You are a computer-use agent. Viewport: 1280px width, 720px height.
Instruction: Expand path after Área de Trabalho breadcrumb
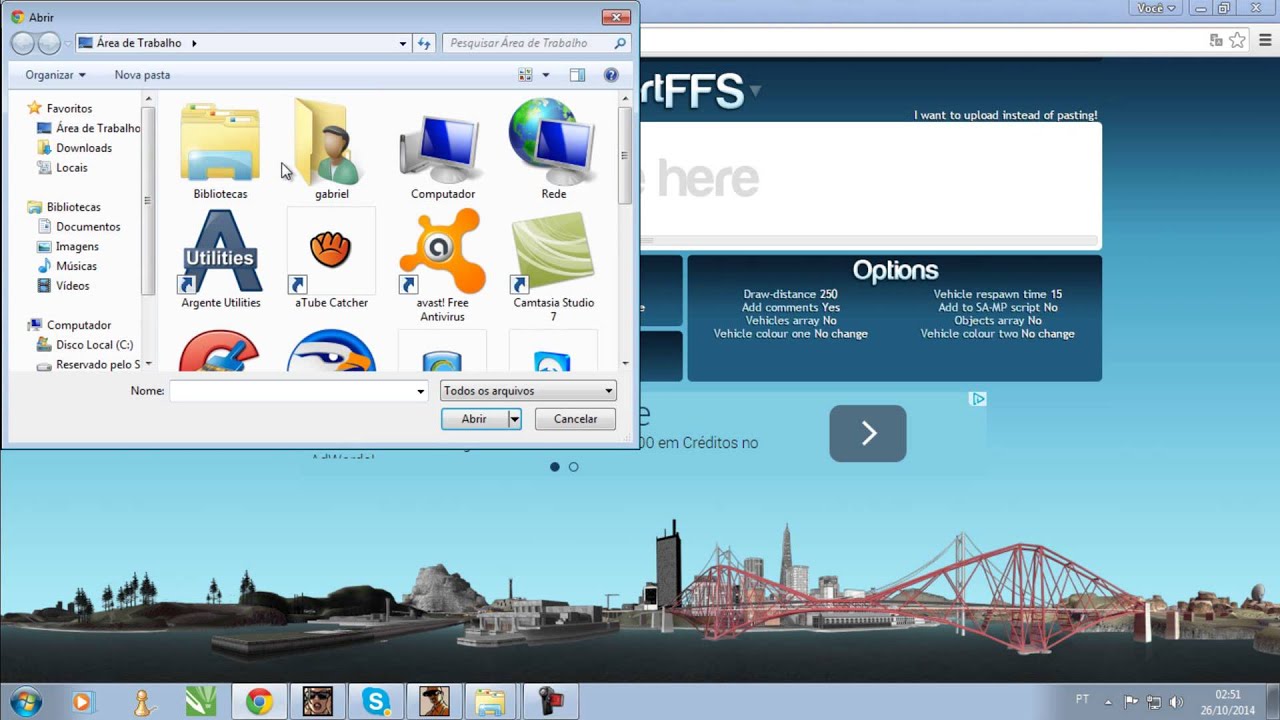click(x=194, y=43)
